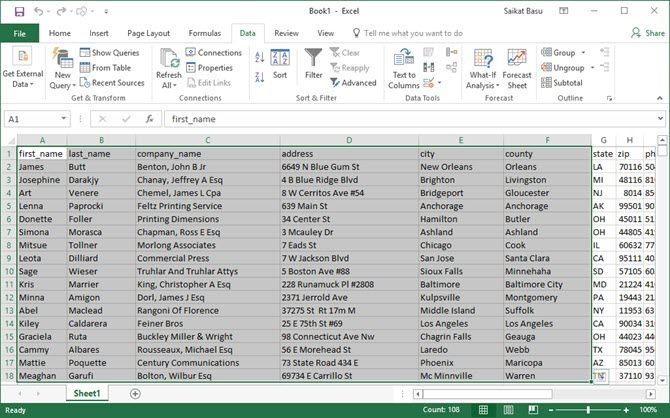The image size is (670, 418).
Task: Click the Relationships icon
Action: tap(451, 68)
